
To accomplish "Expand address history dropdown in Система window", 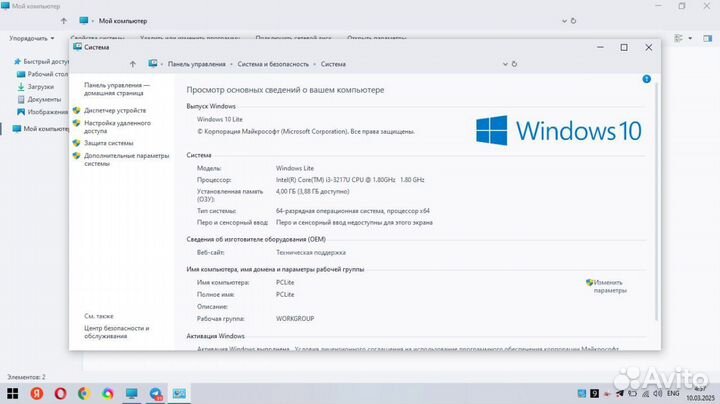I will click(505, 64).
